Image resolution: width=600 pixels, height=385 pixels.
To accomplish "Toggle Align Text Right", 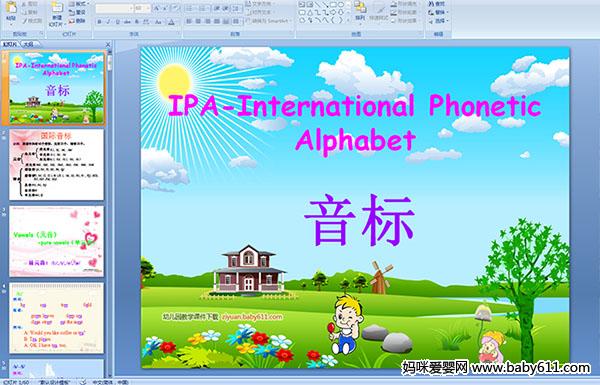I will coord(207,21).
